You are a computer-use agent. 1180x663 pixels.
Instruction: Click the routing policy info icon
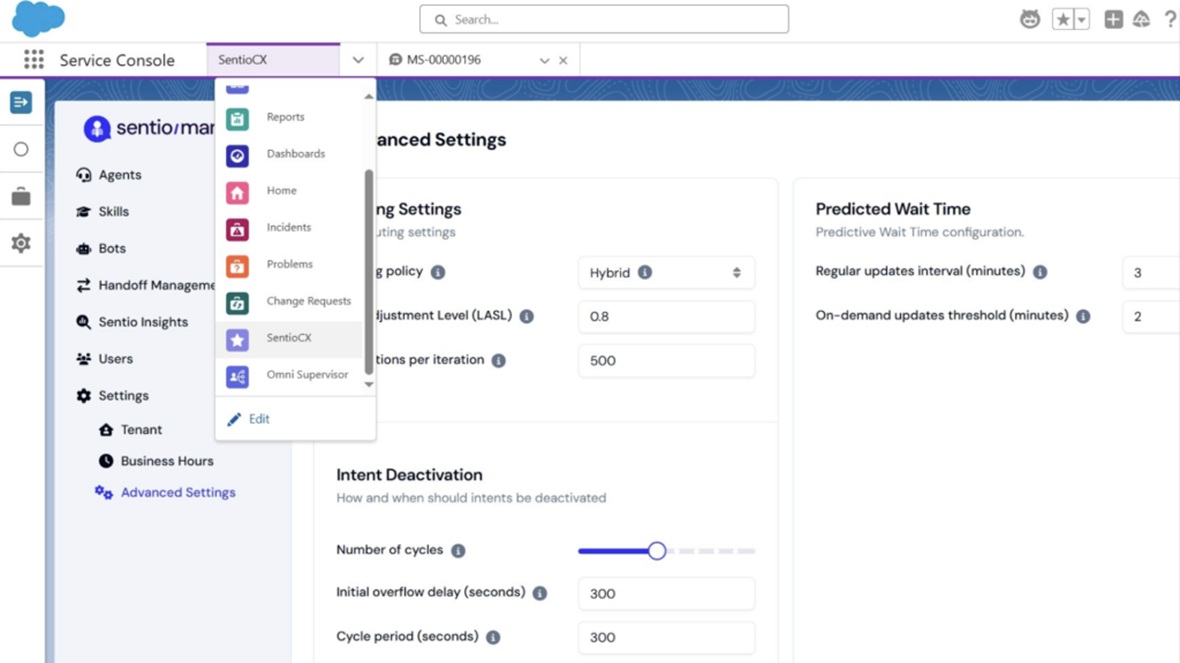(438, 272)
